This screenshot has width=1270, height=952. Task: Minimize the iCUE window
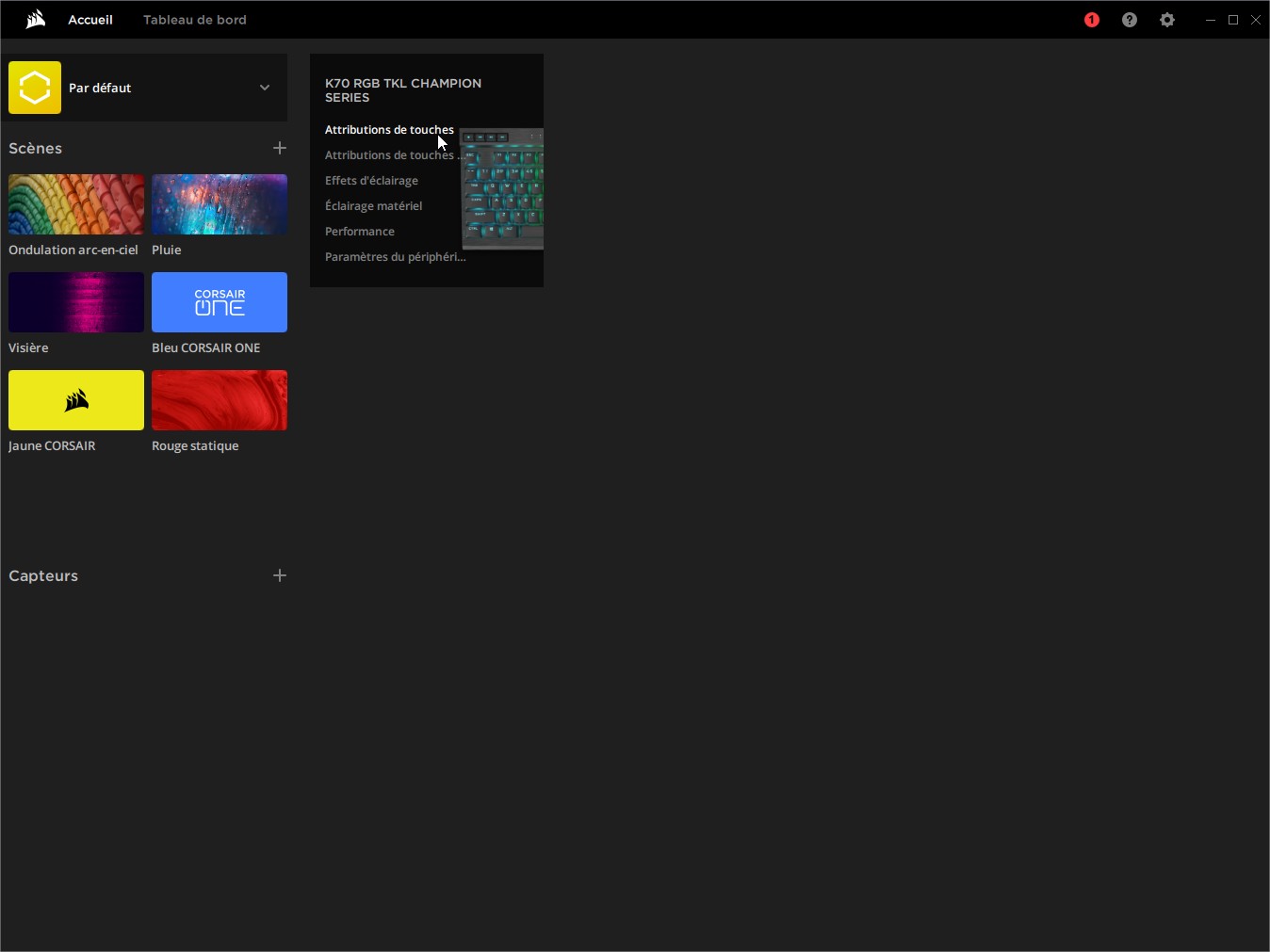[1211, 20]
